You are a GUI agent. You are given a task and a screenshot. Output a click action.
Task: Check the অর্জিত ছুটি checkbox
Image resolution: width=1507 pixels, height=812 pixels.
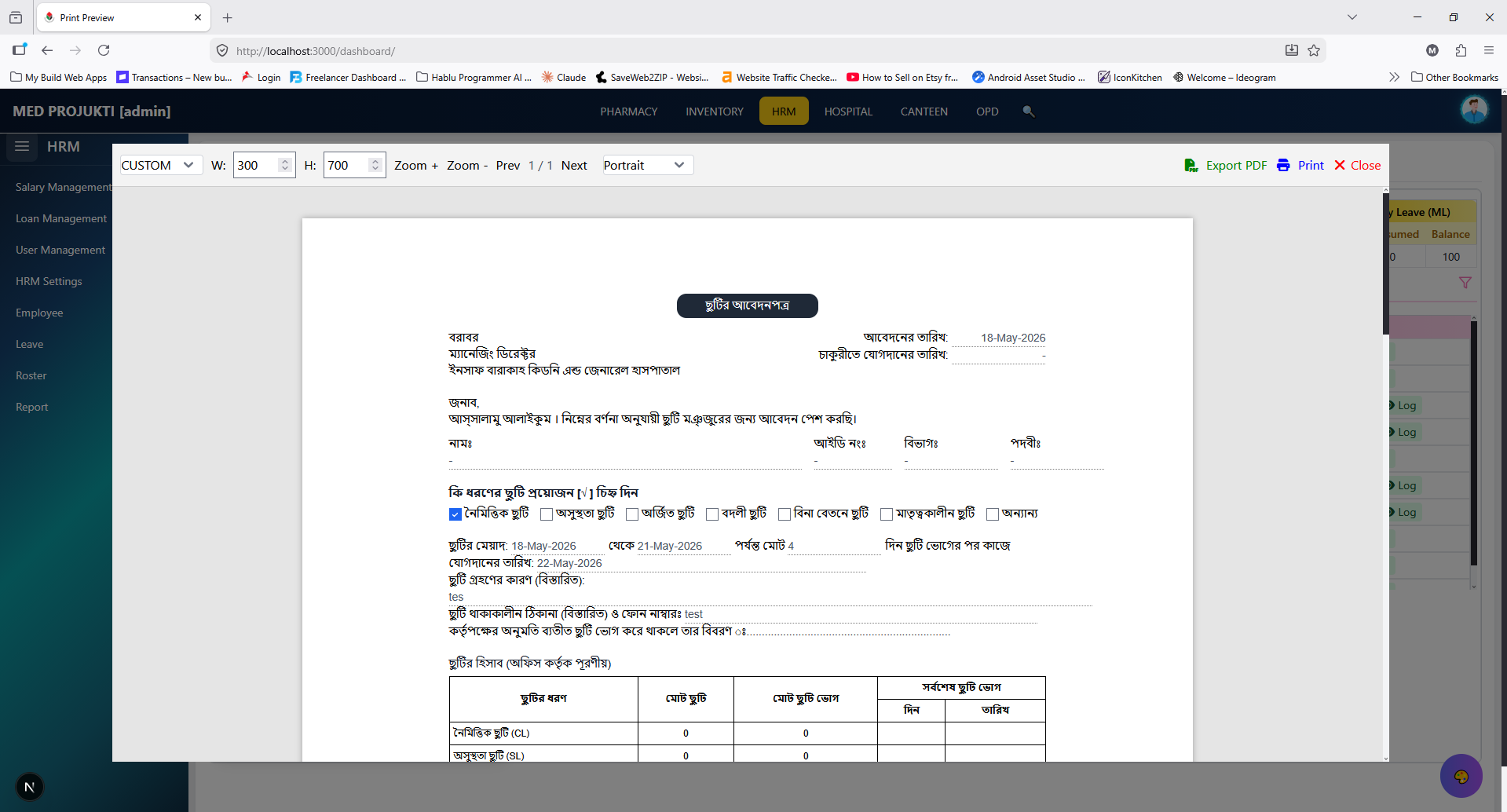point(632,514)
